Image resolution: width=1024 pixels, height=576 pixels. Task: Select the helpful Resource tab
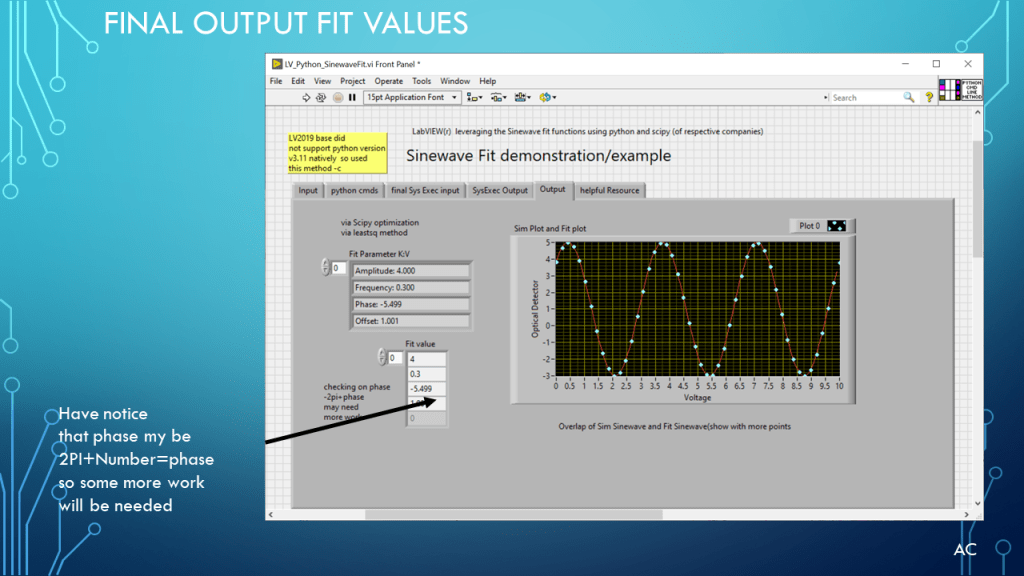609,190
